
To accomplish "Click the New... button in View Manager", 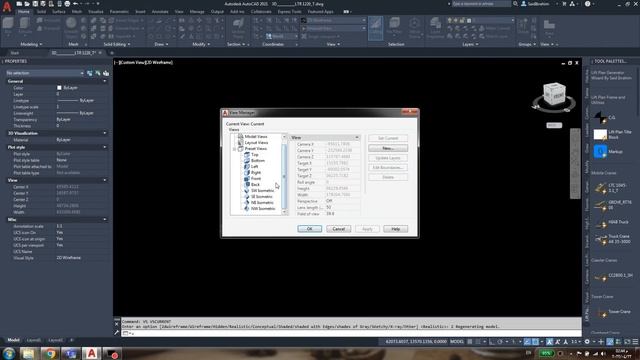I will 388,148.
